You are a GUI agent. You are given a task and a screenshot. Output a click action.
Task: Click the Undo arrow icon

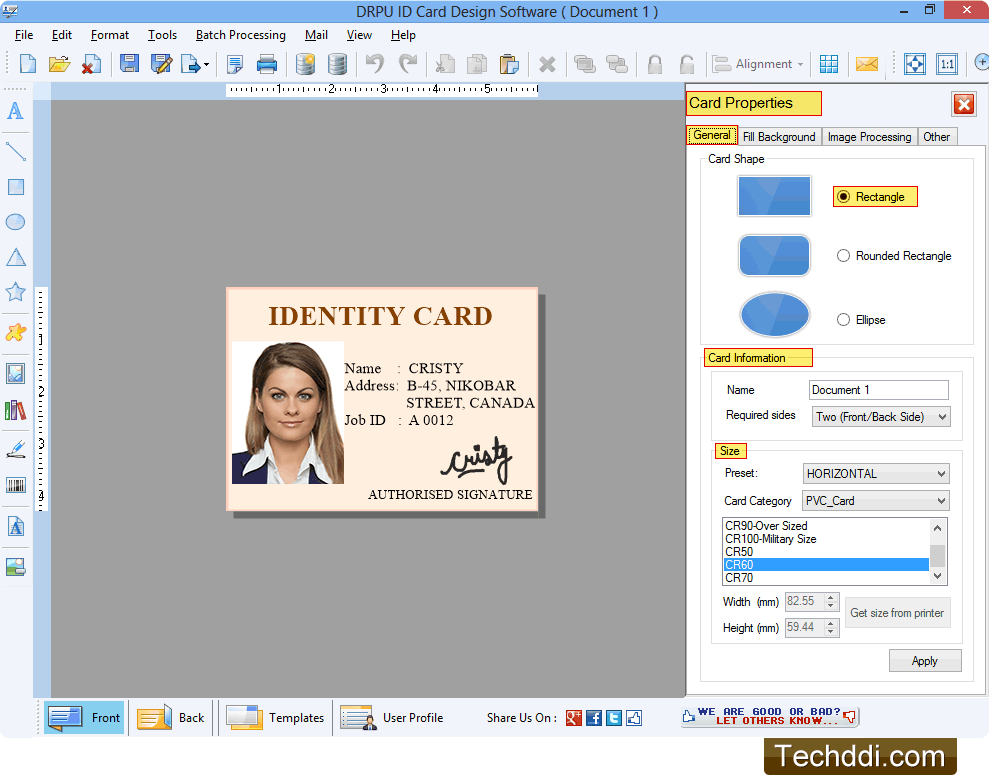pos(374,64)
